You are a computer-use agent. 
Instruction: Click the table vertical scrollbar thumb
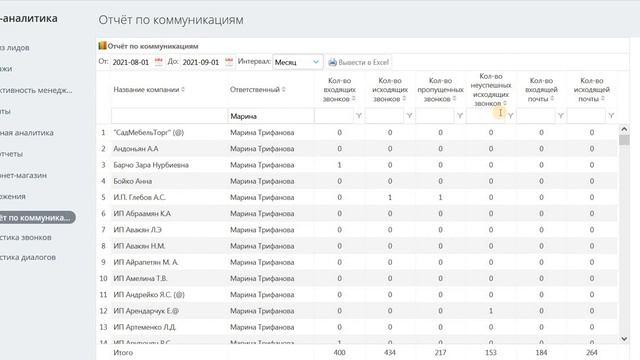tap(624, 140)
